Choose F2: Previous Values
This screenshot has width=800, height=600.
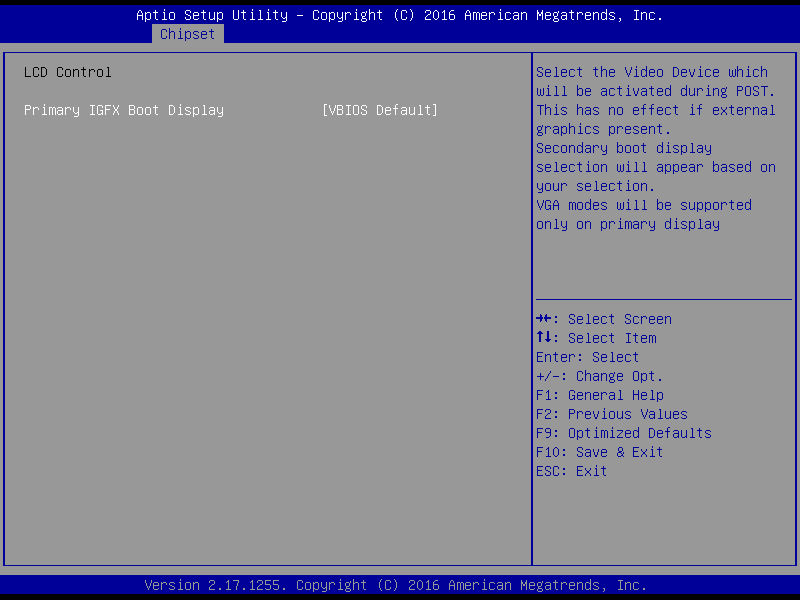click(611, 414)
